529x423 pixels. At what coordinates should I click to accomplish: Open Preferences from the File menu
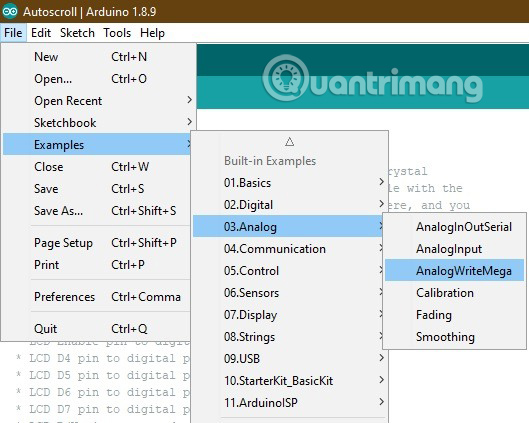coord(97,297)
